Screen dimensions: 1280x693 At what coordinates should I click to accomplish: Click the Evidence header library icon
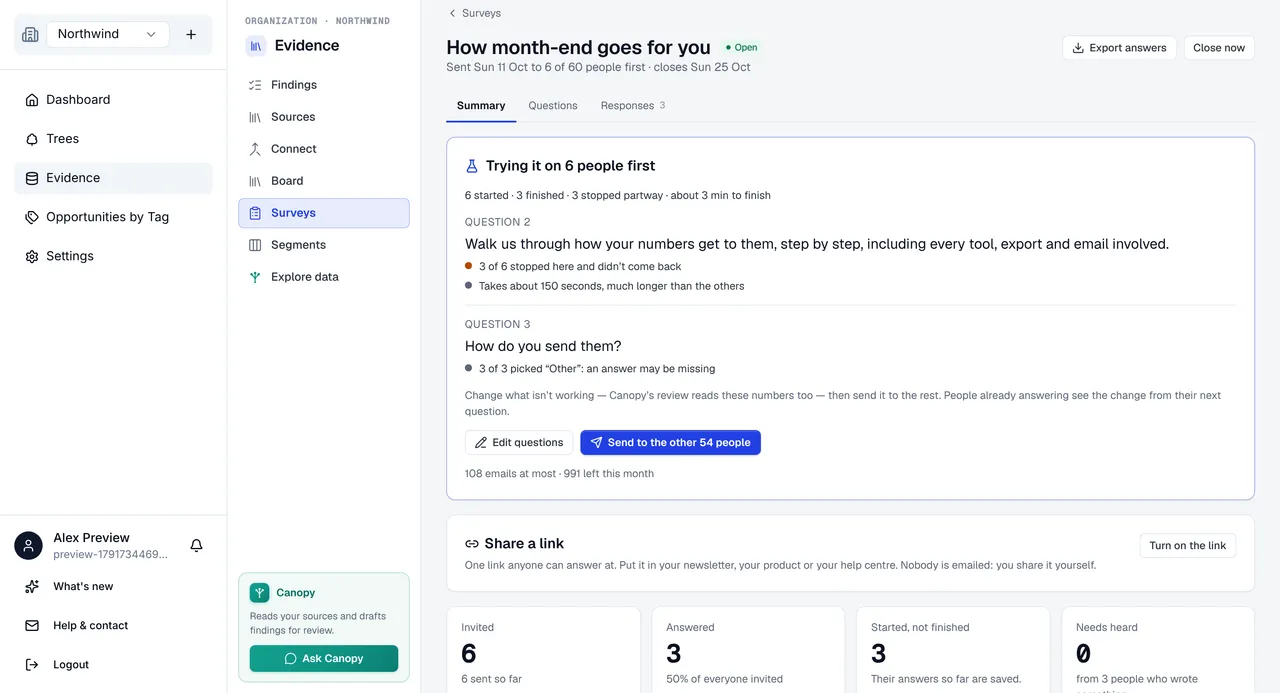coord(256,46)
